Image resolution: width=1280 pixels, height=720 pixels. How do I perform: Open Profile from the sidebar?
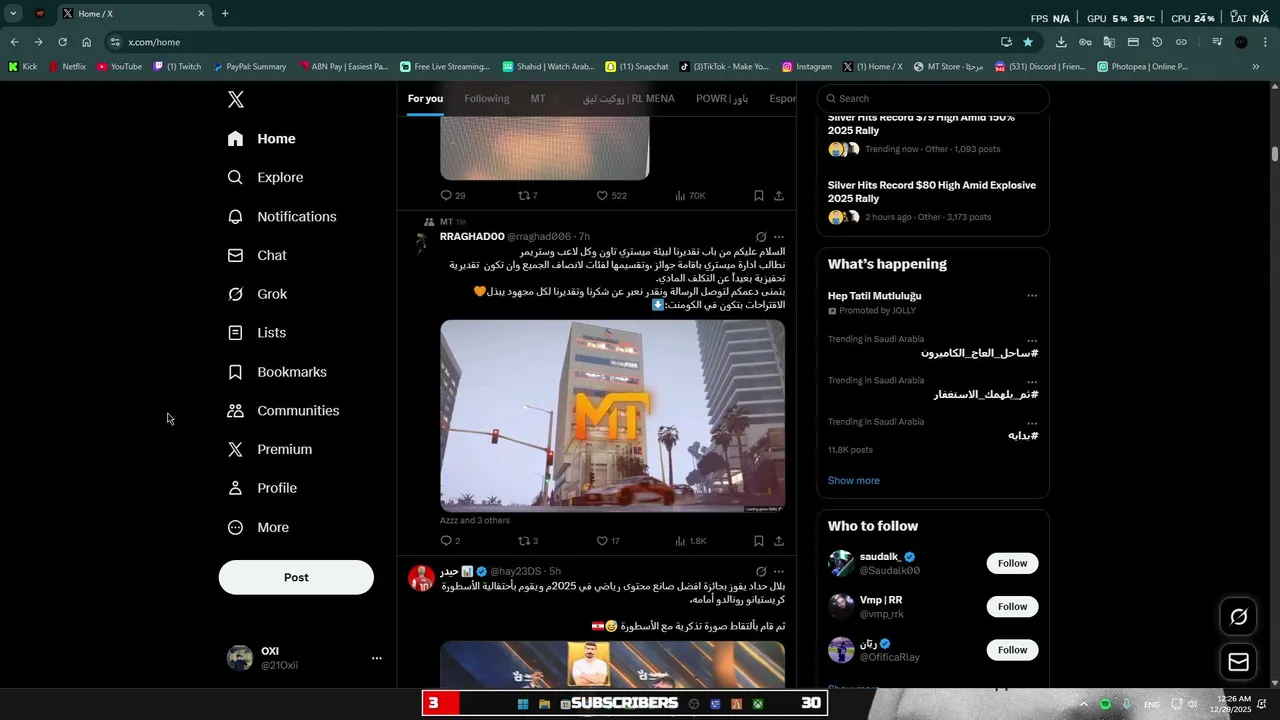click(x=262, y=488)
